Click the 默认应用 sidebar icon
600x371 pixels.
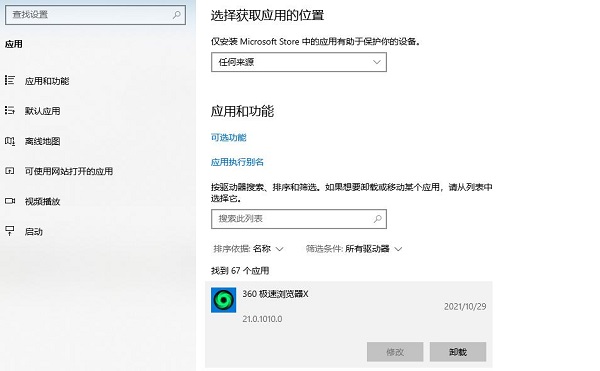click(x=10, y=111)
